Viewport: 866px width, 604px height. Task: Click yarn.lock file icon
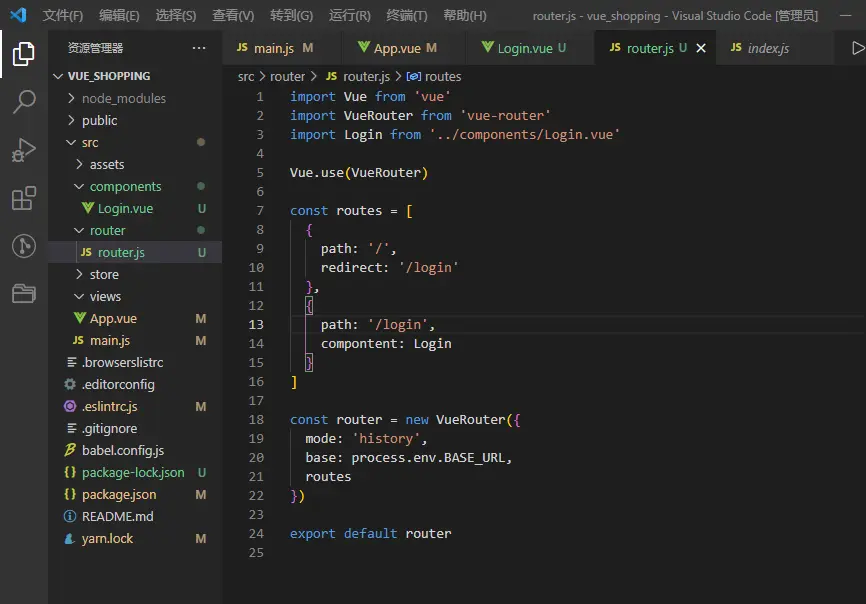[70, 538]
